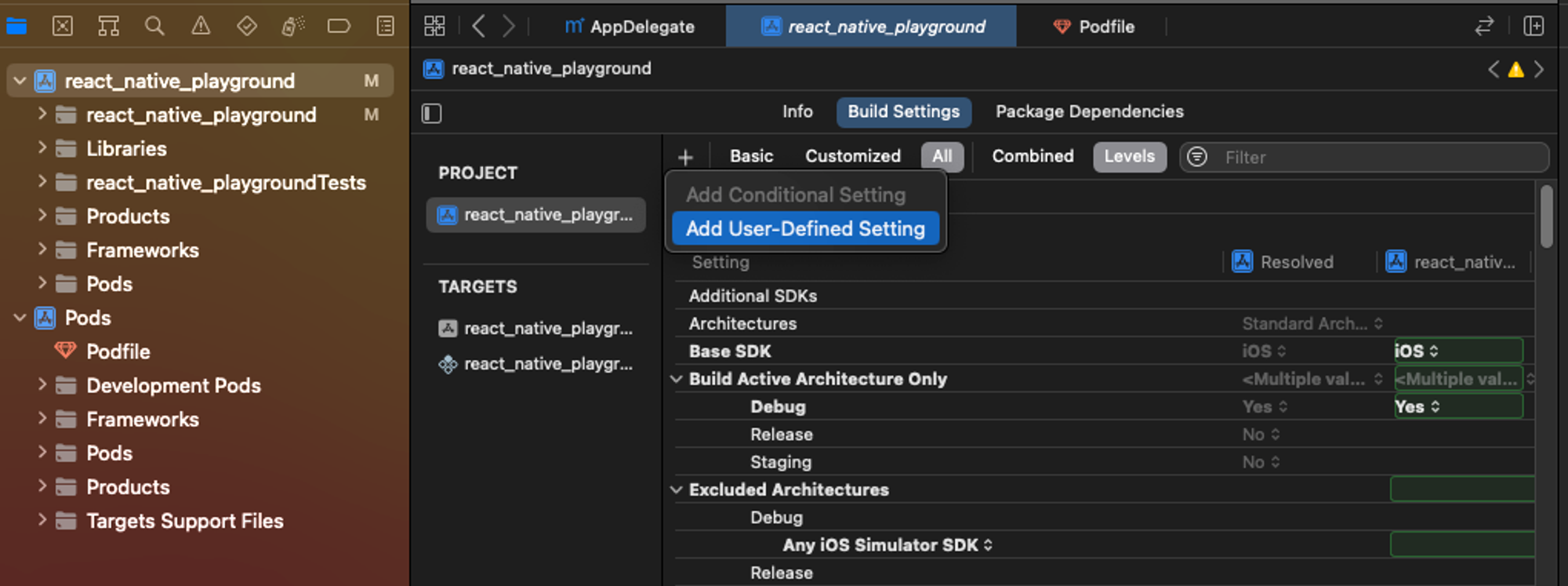Select the react_native_playground editor tab
Screen dimensions: 1568x586
[x=872, y=27]
